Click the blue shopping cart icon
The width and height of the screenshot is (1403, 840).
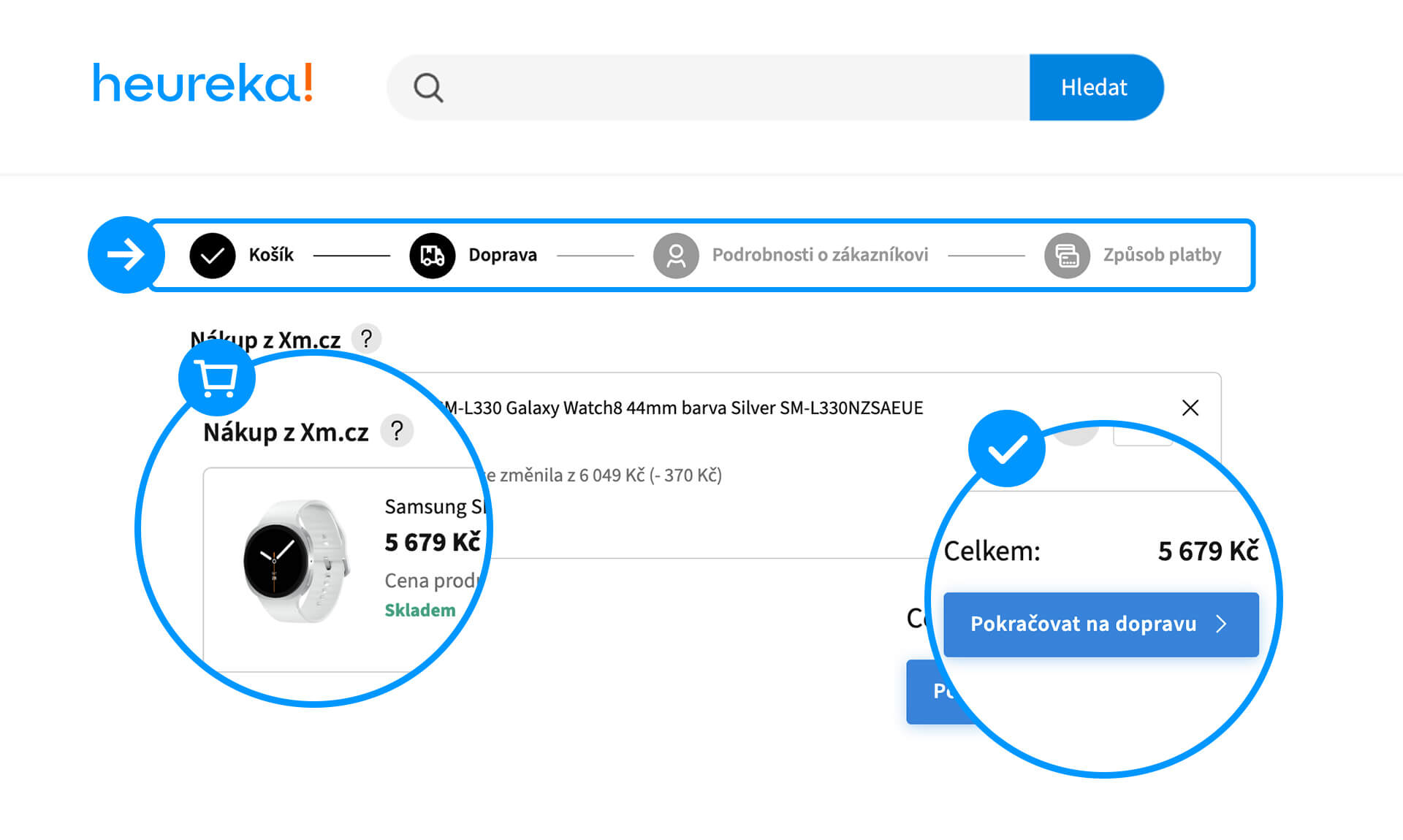tap(217, 378)
